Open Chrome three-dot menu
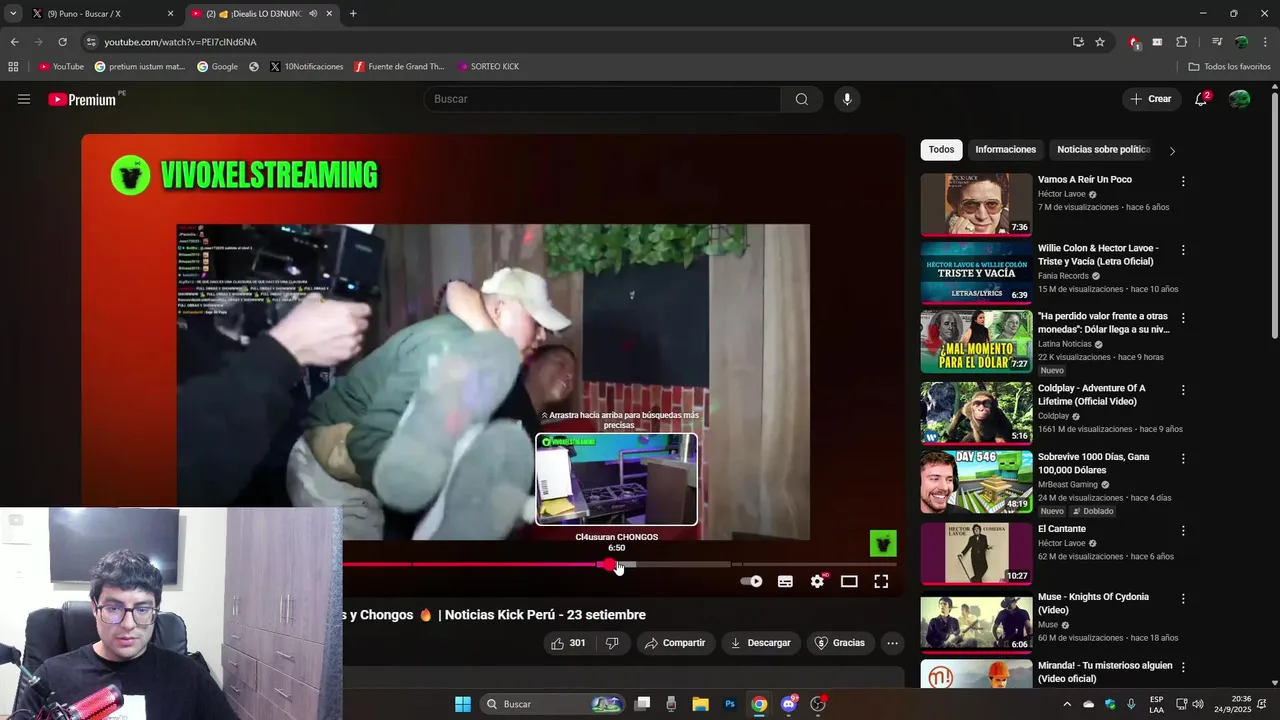This screenshot has height=720, width=1280. coord(1265,42)
